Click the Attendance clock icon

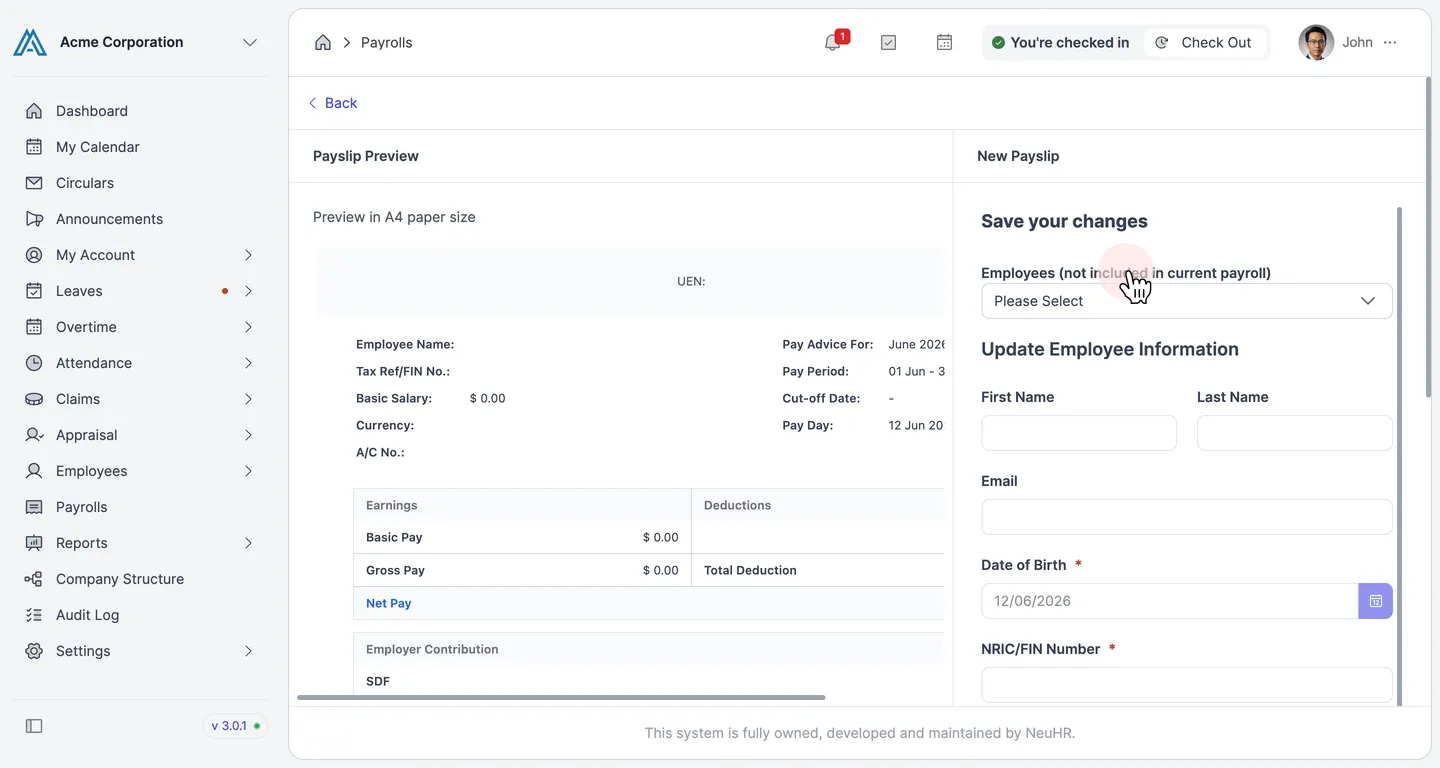click(x=34, y=363)
